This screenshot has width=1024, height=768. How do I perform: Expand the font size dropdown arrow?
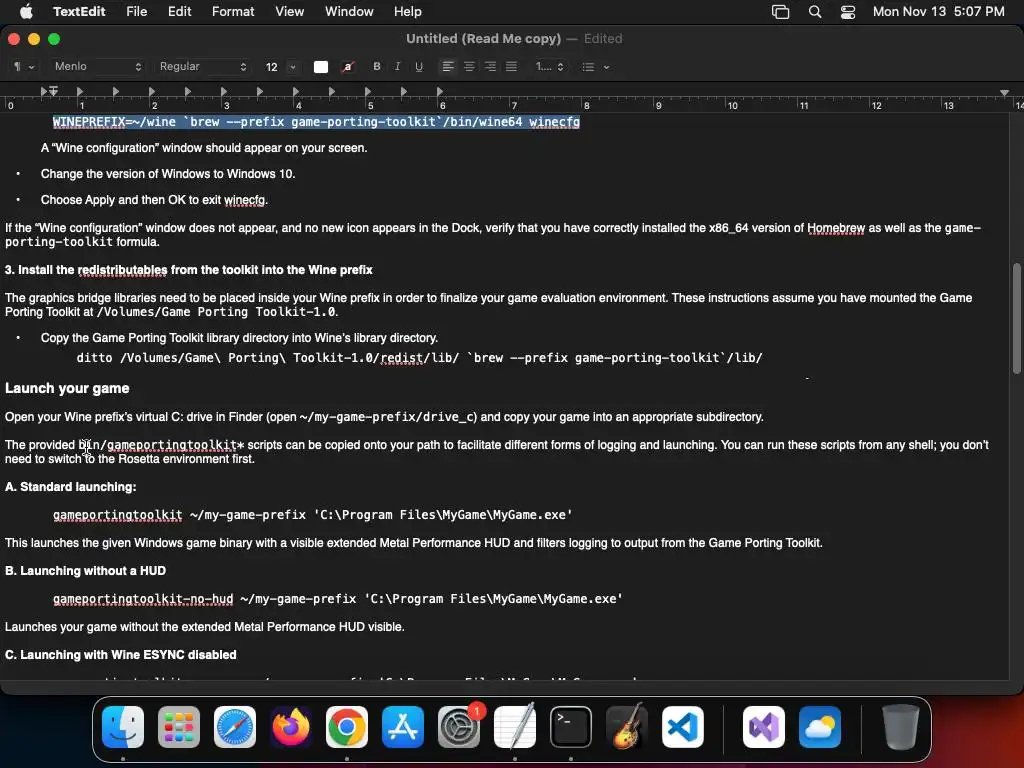pos(293,67)
